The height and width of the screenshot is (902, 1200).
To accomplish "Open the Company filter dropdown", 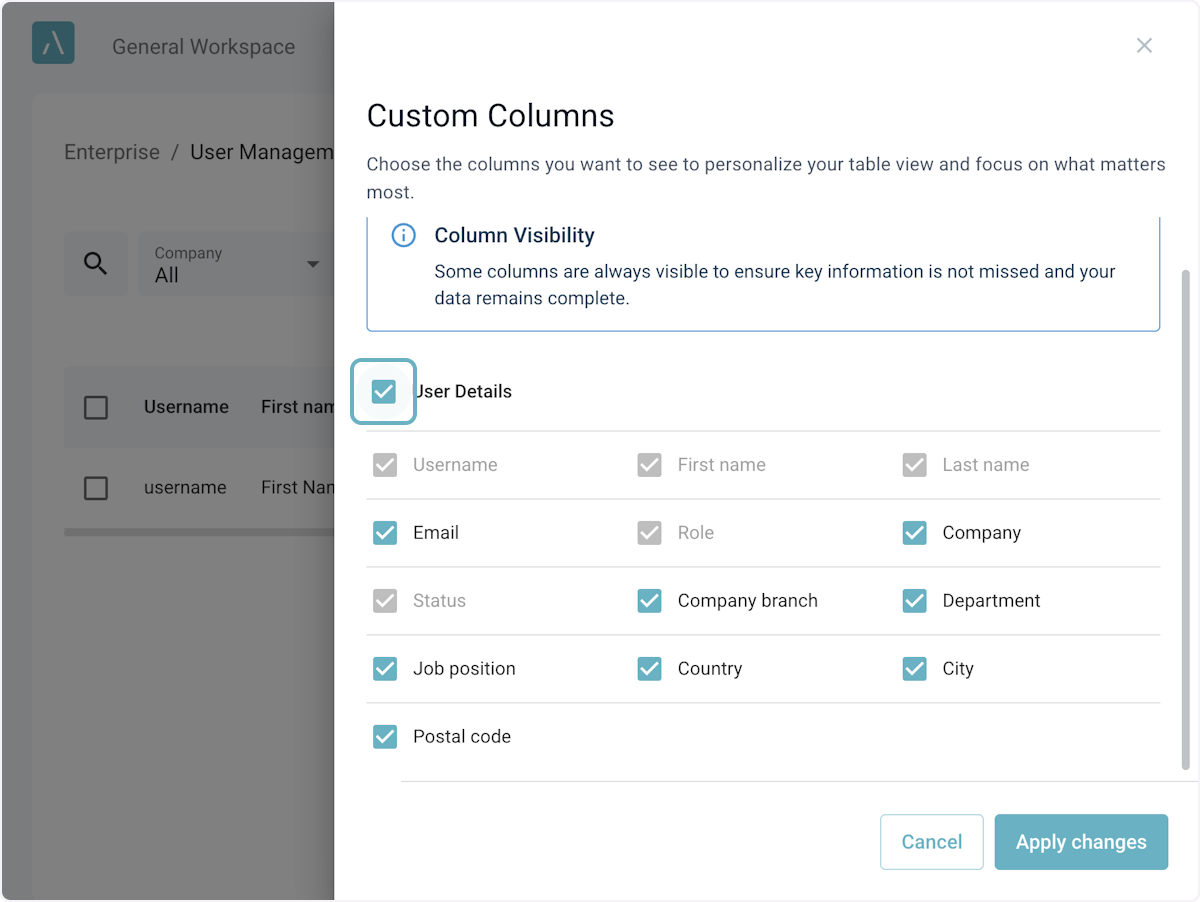I will coord(236,265).
